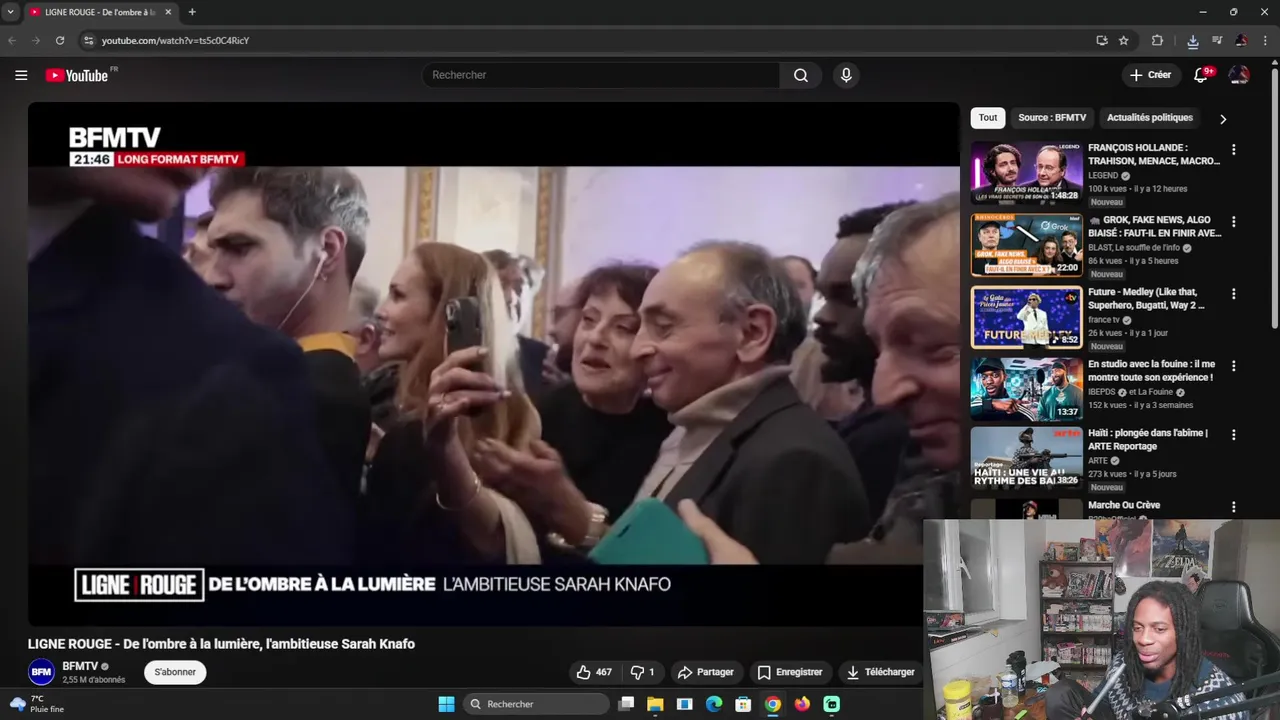Select the Source : BFMTV chip
The image size is (1280, 720).
[1052, 118]
